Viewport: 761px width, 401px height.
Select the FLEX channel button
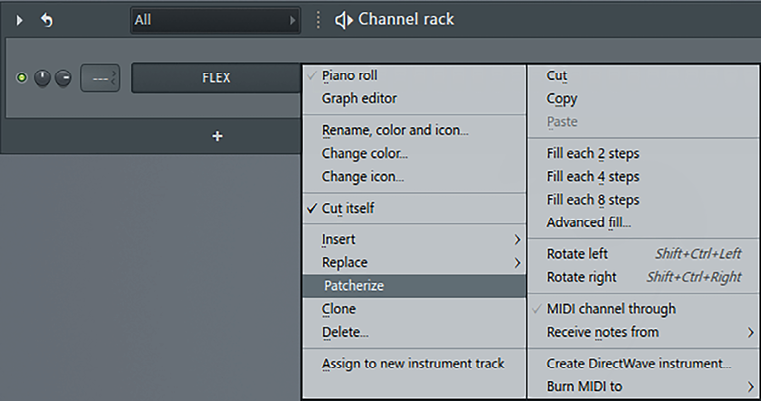click(216, 78)
